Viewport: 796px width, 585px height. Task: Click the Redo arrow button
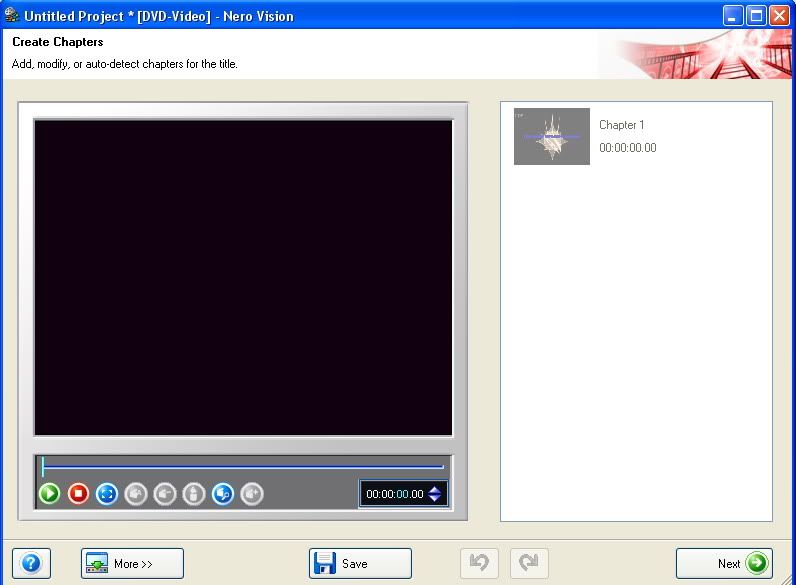(529, 563)
